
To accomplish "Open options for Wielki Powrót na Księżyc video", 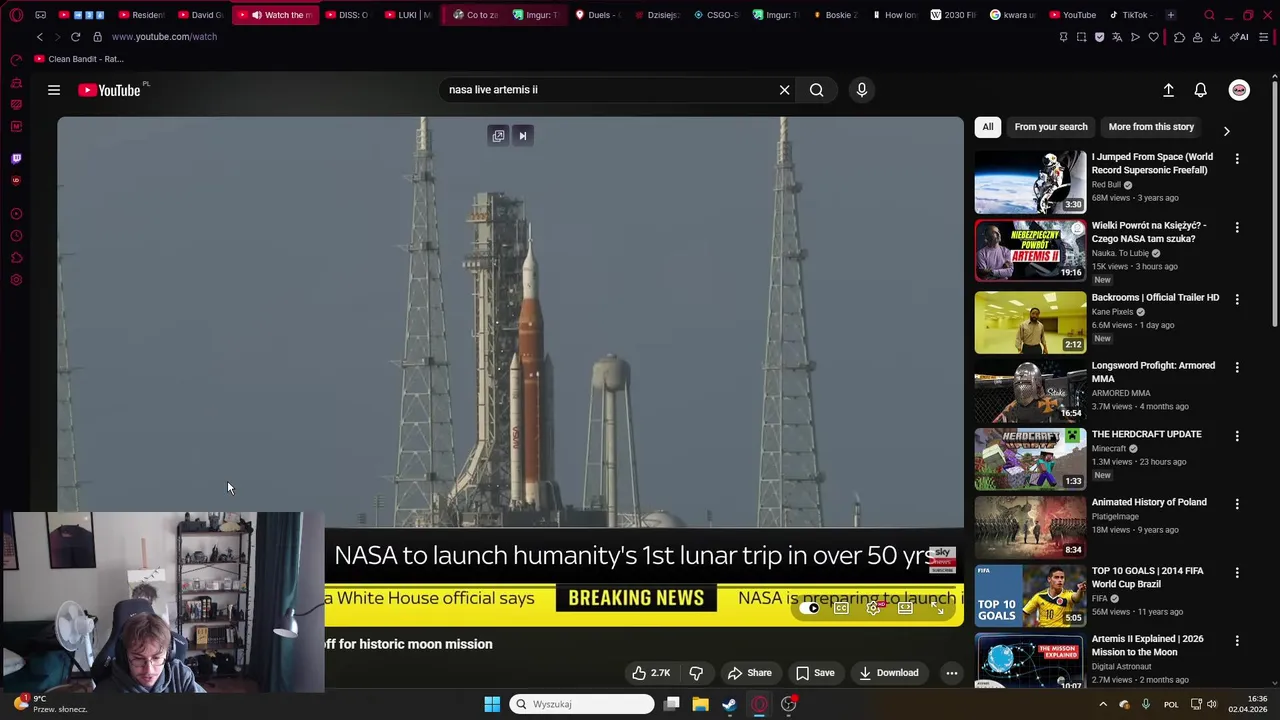I will [1237, 228].
